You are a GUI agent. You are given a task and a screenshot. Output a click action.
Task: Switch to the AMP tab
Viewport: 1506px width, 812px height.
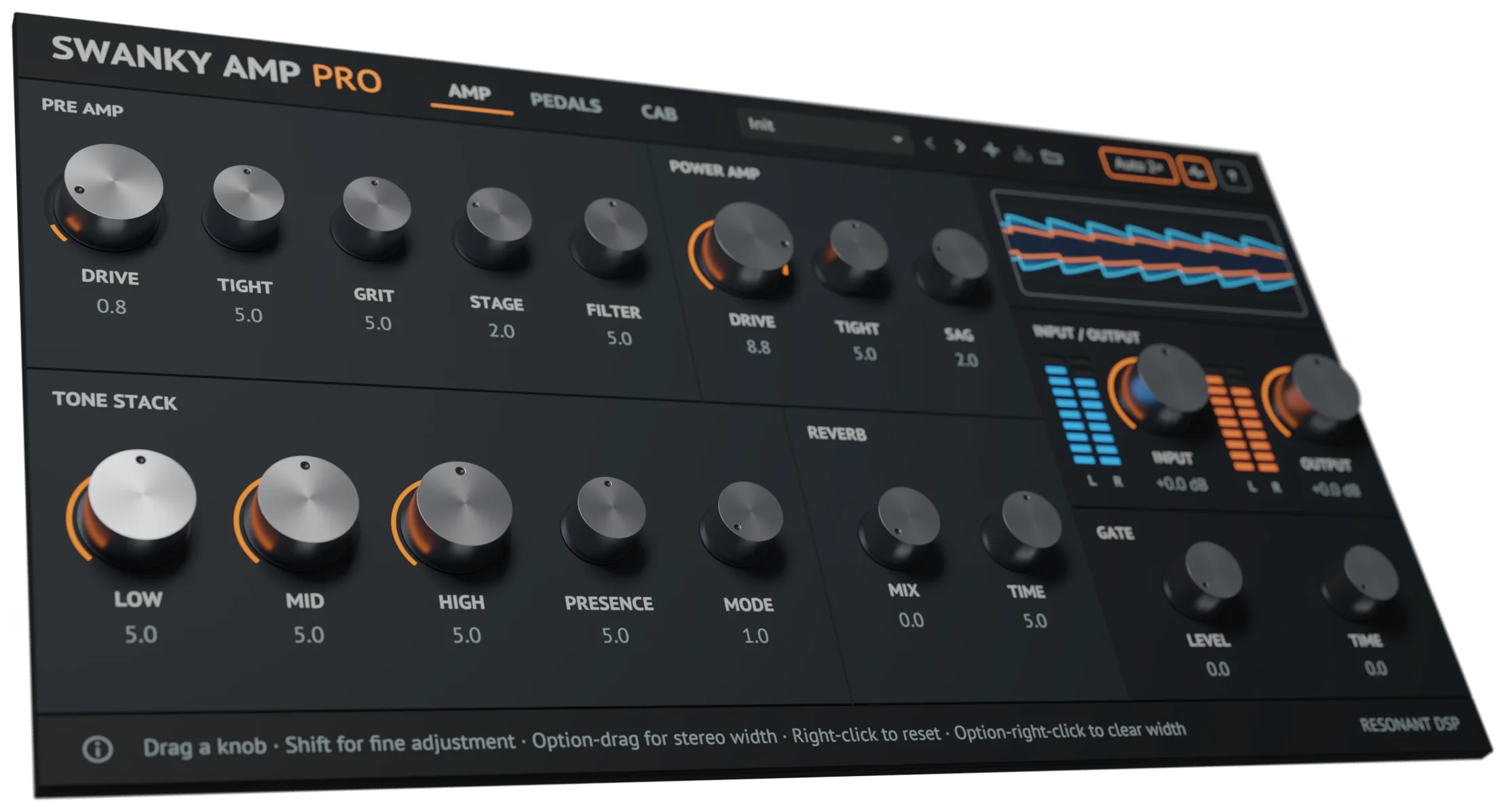[470, 92]
